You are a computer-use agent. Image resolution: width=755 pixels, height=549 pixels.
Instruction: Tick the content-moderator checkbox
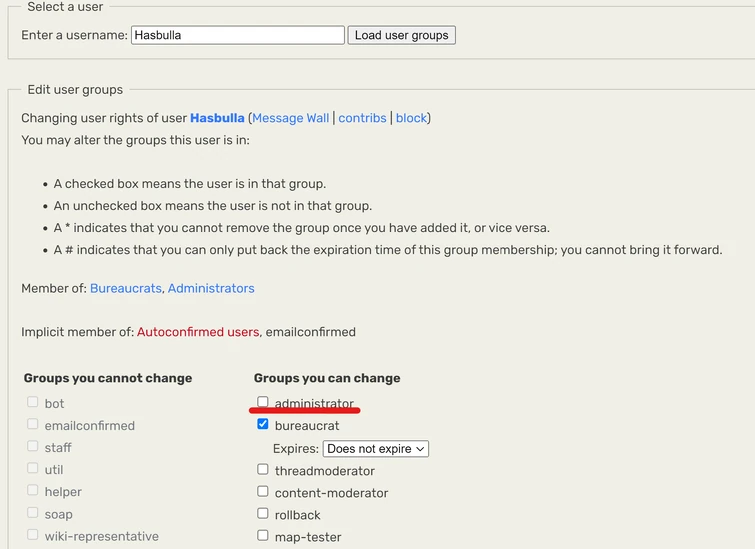[x=263, y=491]
